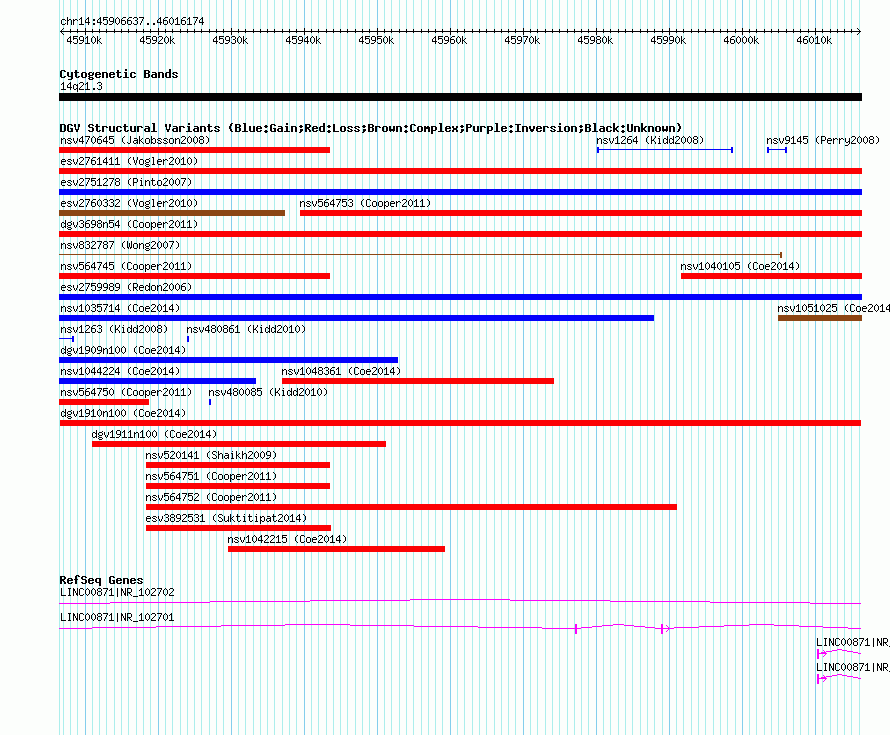Click the nsv520141 (Shaikh2009) label
The image size is (890, 735).
(211, 455)
